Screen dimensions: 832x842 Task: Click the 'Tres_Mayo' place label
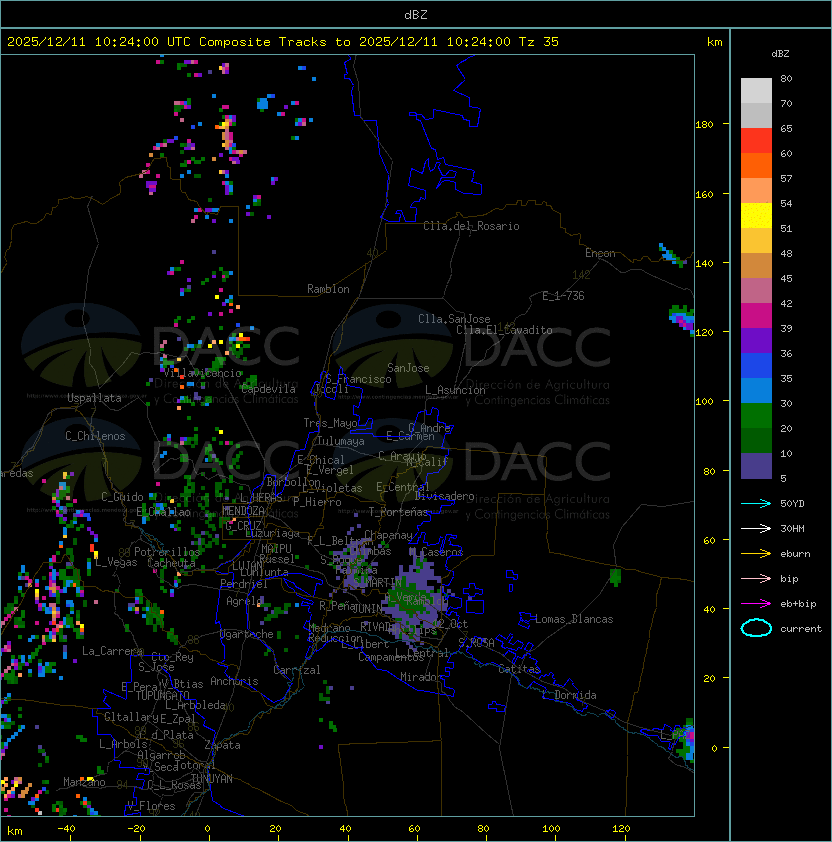(x=330, y=423)
